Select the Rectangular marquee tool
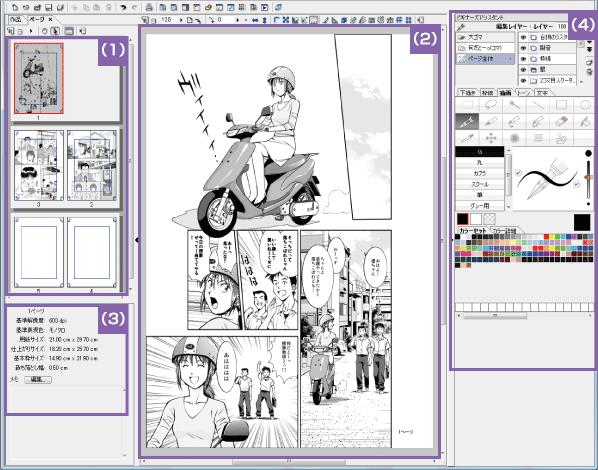The width and height of the screenshot is (598, 470). coord(467,105)
